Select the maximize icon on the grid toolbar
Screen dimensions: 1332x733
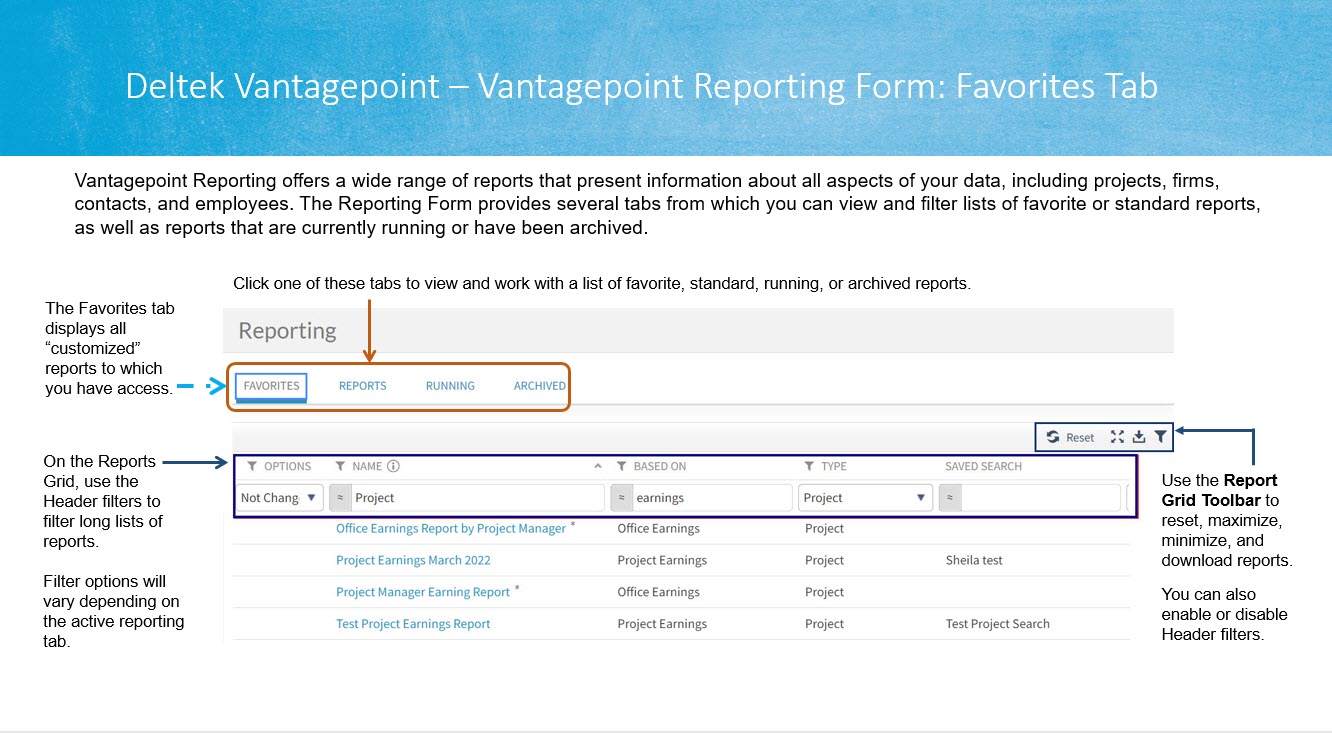click(x=1117, y=437)
